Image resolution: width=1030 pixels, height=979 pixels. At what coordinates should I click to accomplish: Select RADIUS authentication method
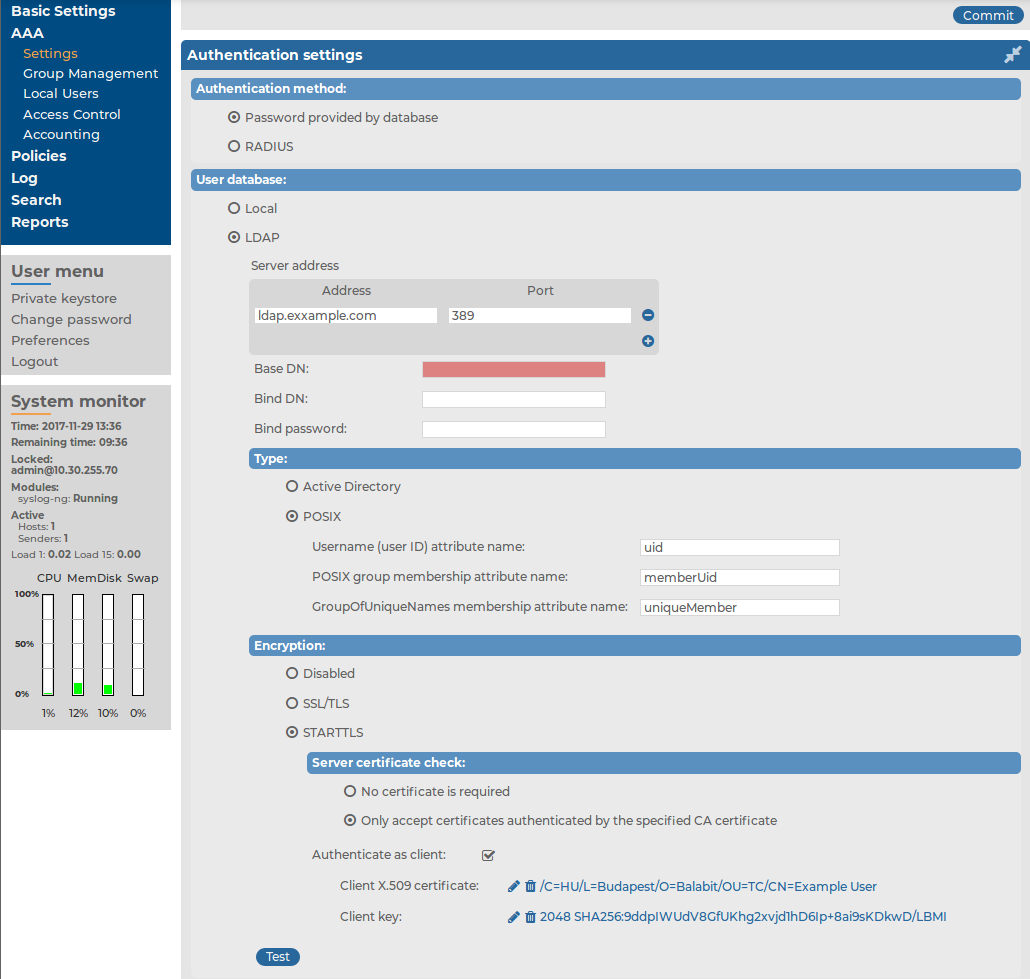pos(234,147)
